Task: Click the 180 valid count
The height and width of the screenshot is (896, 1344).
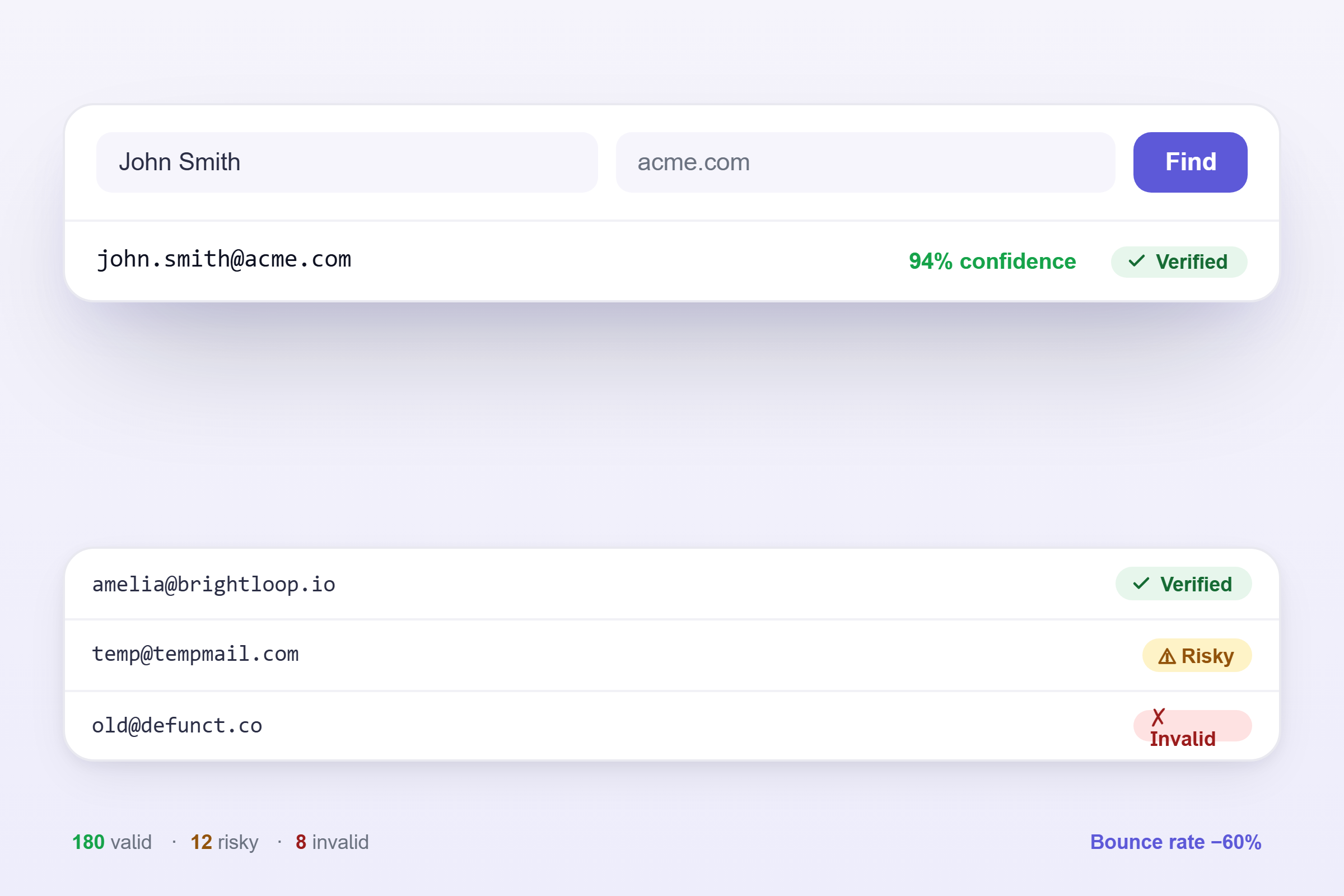Action: click(x=112, y=842)
